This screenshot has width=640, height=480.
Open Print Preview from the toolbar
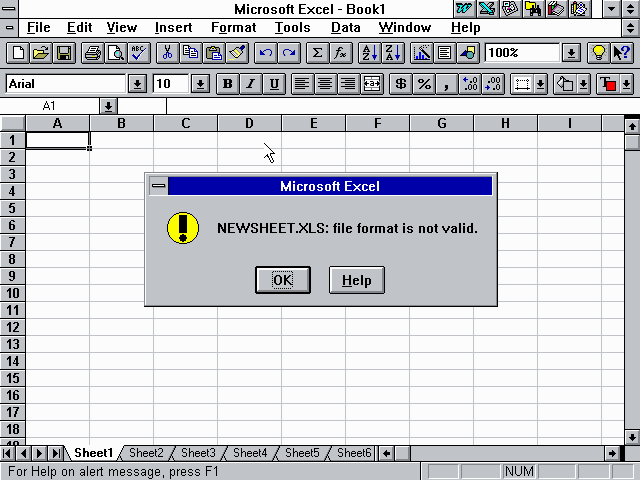(116, 53)
